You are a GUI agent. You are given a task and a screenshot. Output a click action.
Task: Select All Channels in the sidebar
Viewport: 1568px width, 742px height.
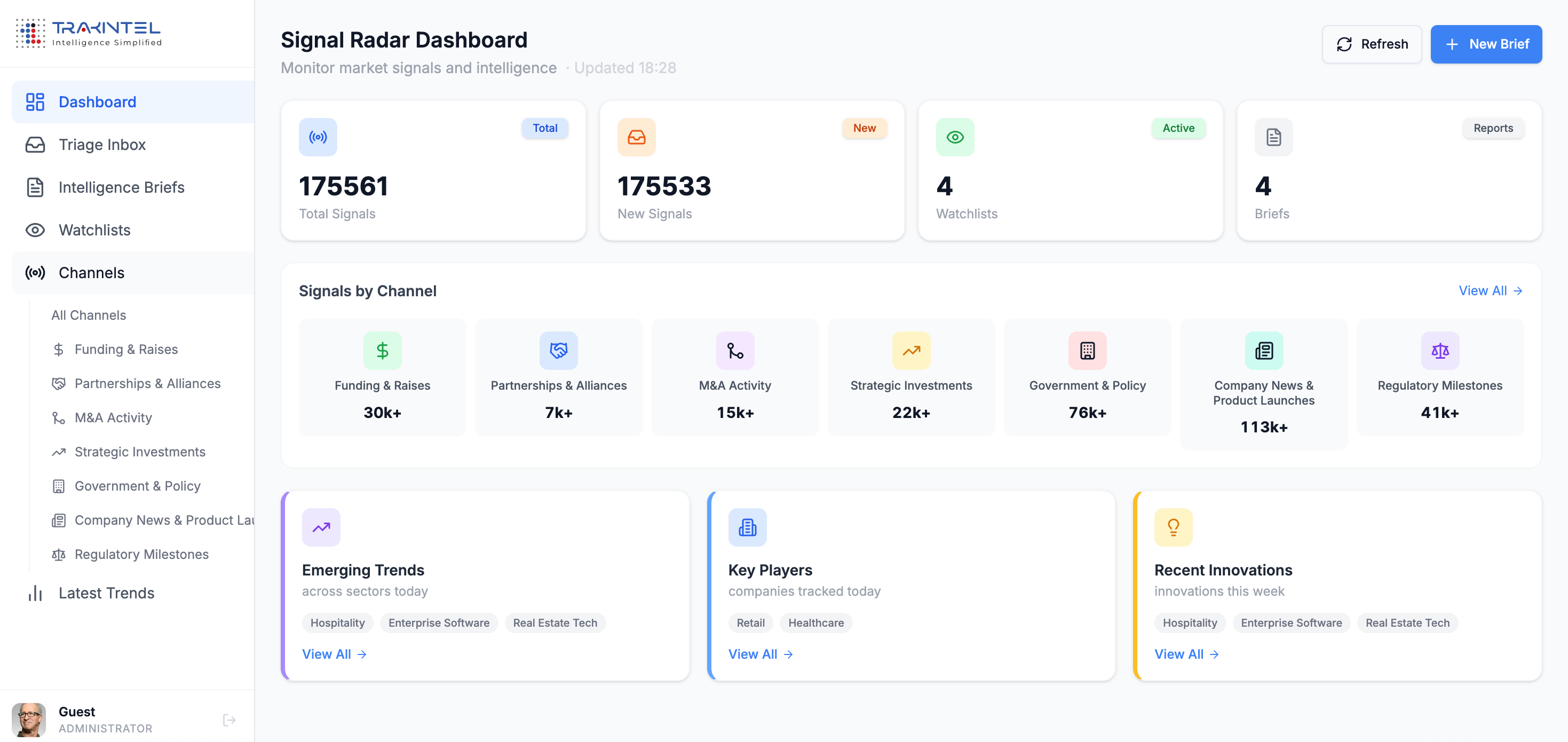[88, 315]
